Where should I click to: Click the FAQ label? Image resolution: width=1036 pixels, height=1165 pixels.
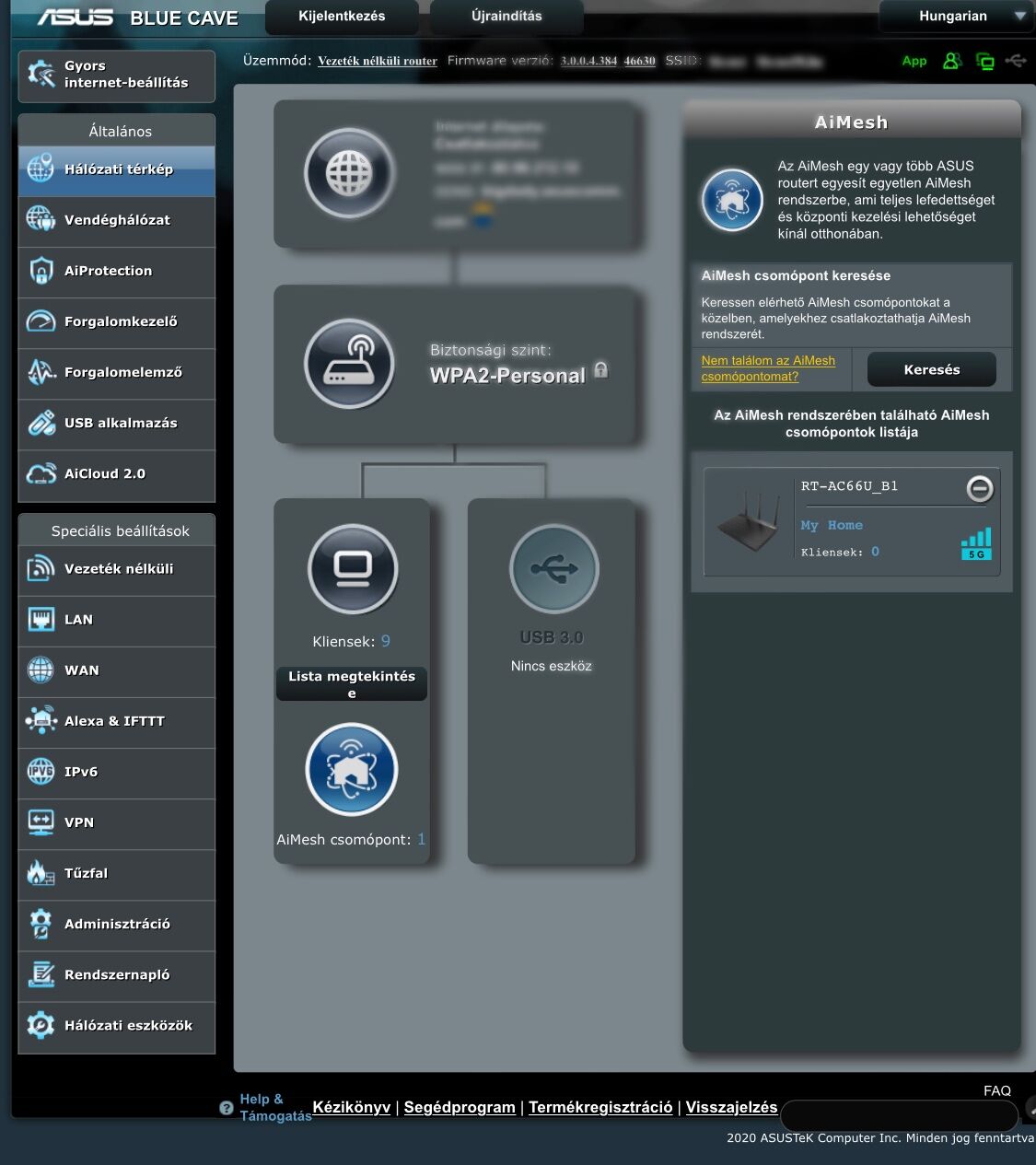997,1090
